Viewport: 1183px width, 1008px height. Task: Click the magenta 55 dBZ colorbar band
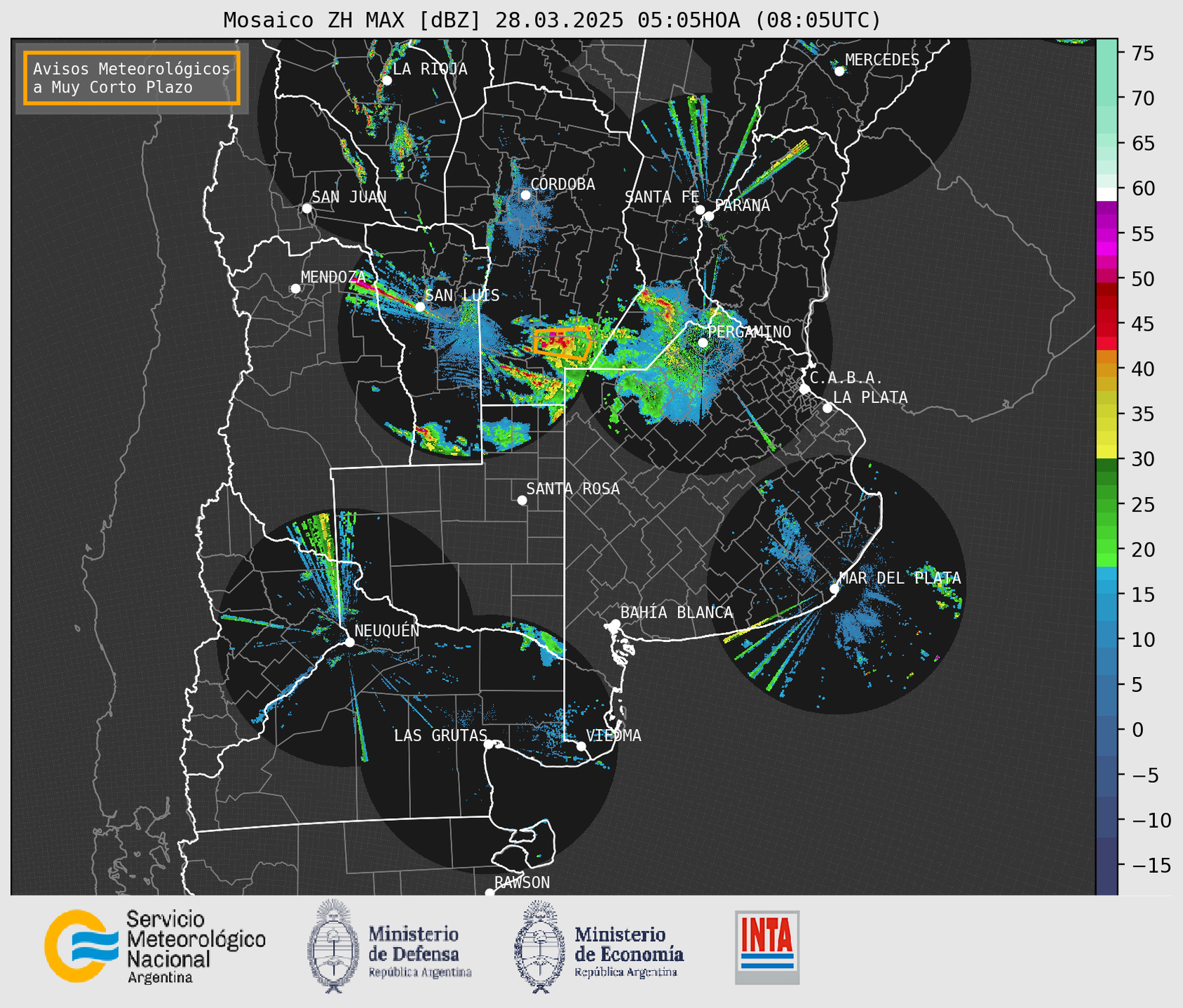1107,233
